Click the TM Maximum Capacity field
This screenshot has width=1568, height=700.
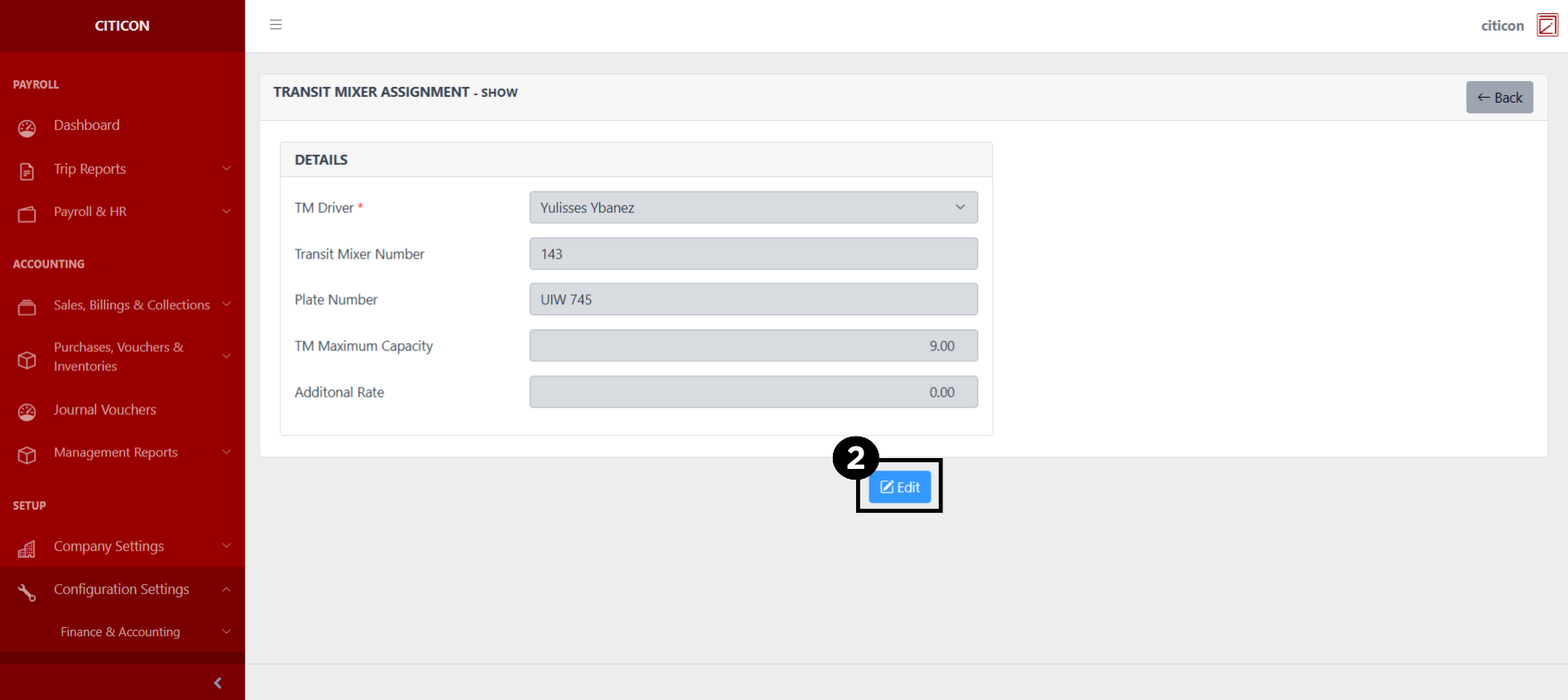(753, 345)
